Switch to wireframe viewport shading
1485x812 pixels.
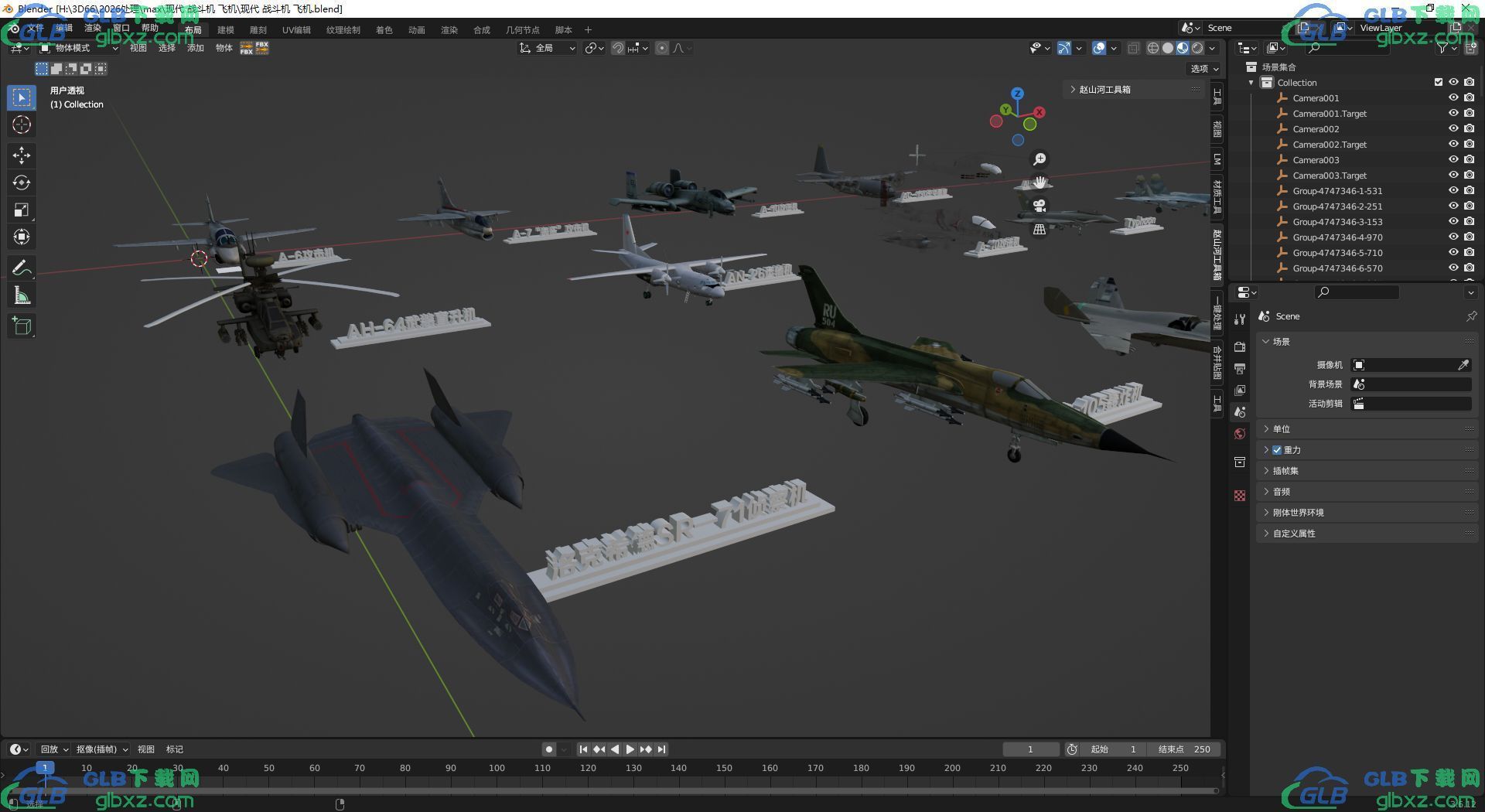1152,48
